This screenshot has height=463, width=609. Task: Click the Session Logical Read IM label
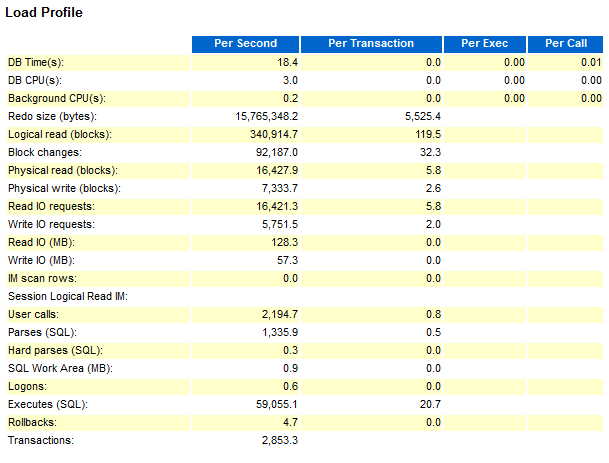click(68, 296)
